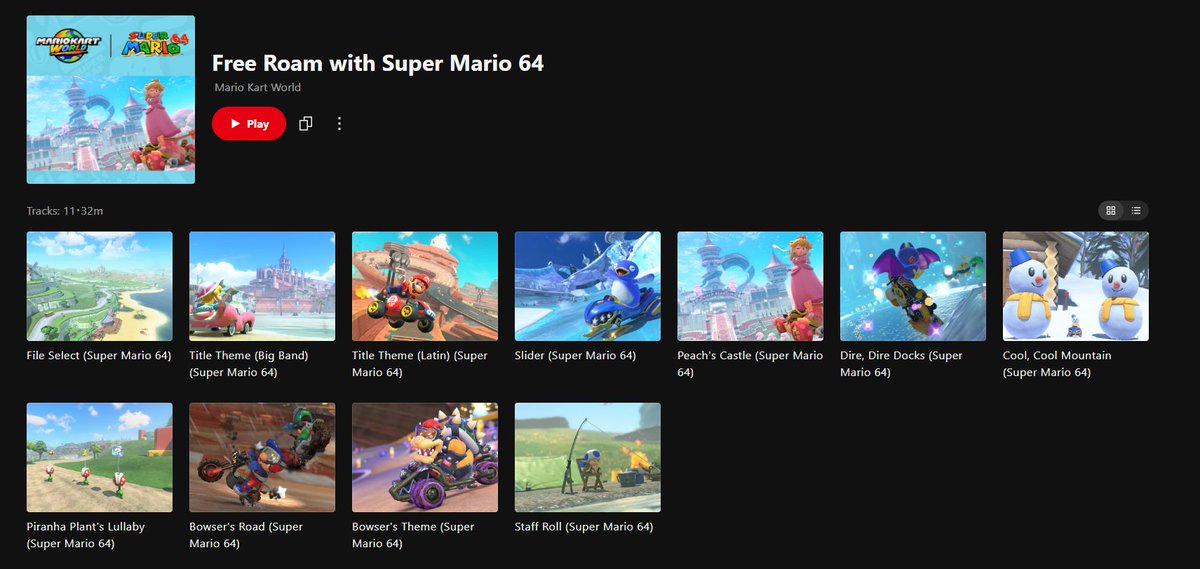Click "Bowser's Theme" track title text
This screenshot has width=1200, height=569.
(x=413, y=535)
